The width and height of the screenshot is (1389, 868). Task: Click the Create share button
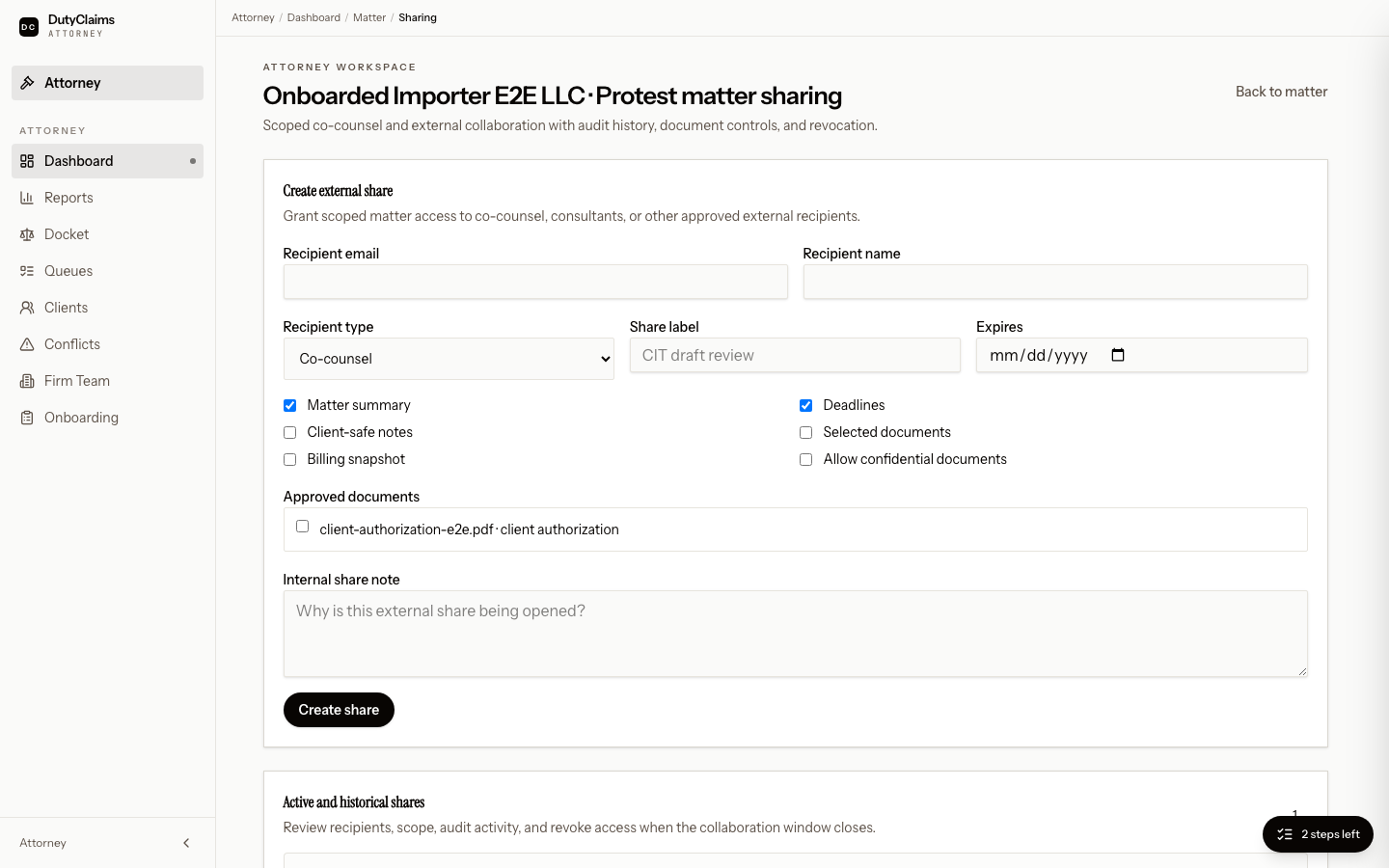coord(339,710)
